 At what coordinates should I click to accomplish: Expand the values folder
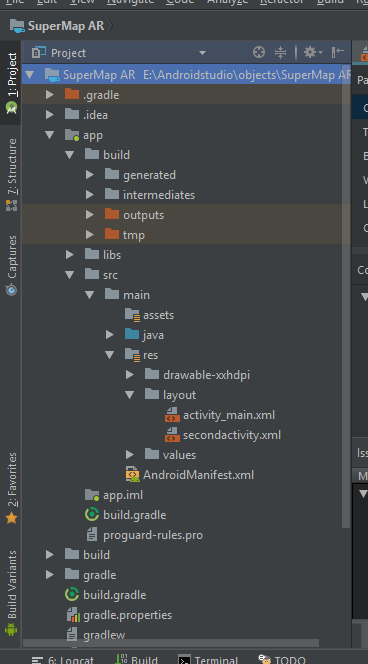point(129,455)
